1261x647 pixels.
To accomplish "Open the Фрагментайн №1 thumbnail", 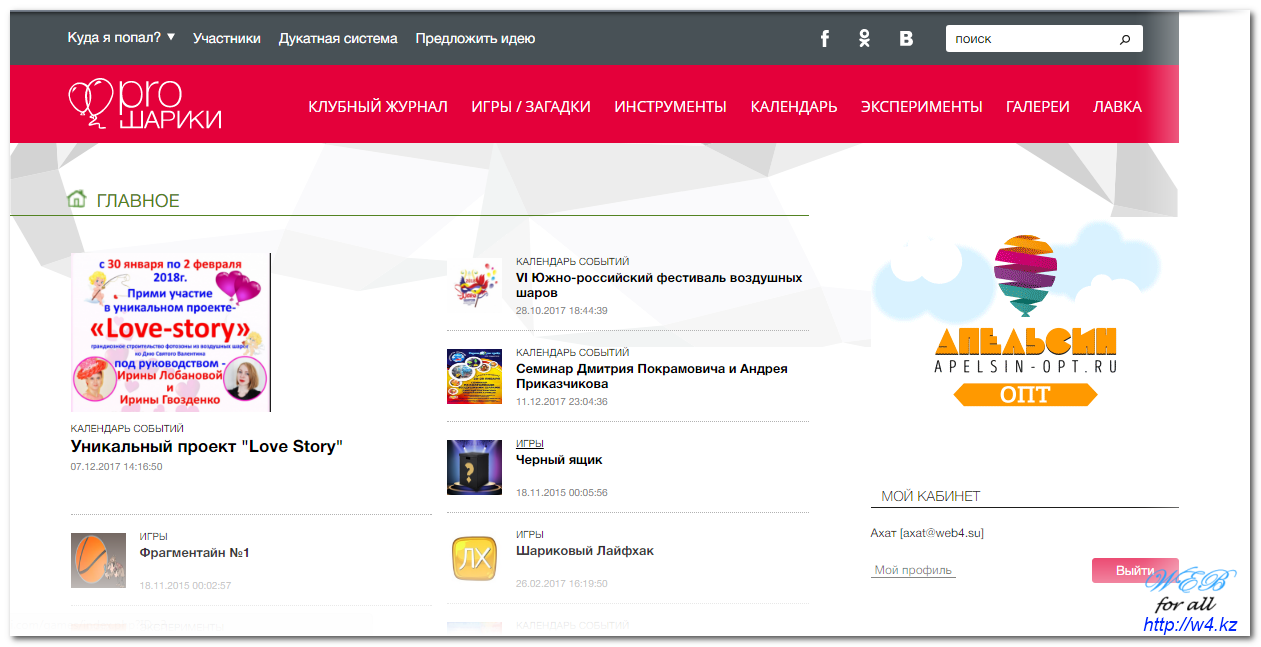I will (98, 560).
